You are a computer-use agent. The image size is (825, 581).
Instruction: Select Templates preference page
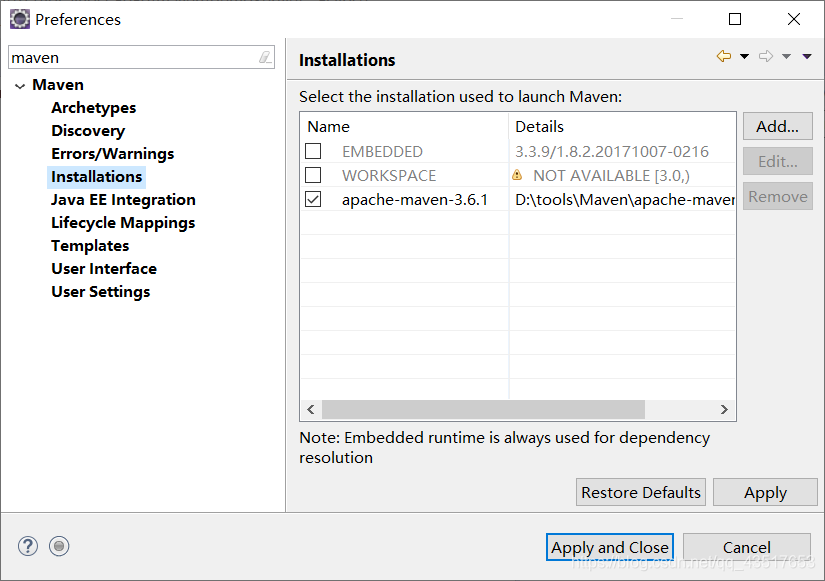pyautogui.click(x=90, y=246)
